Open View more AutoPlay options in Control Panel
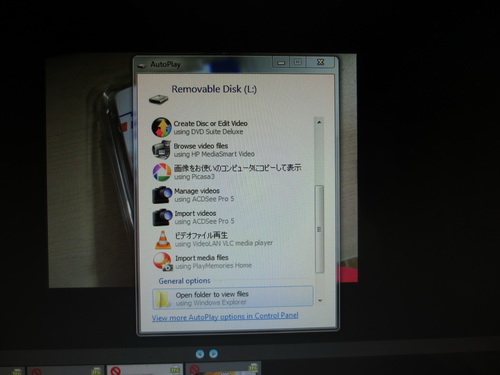 (225, 317)
